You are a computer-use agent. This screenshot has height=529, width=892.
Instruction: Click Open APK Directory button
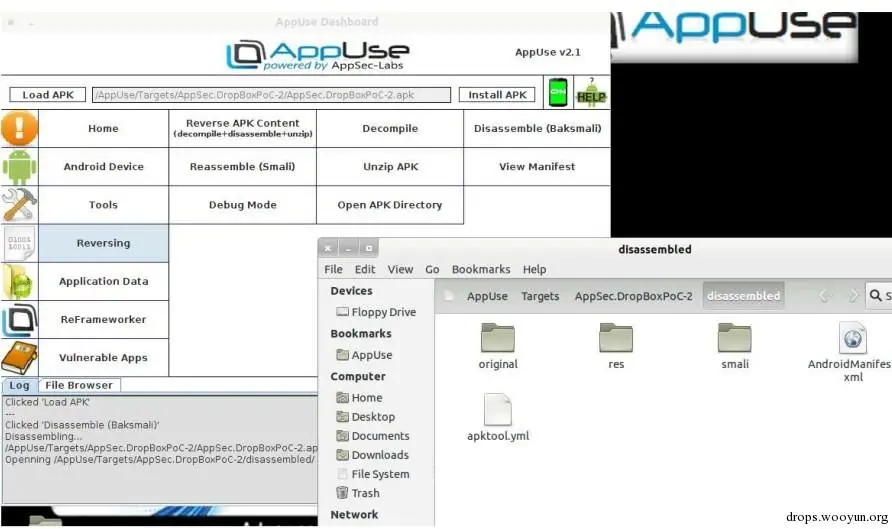390,205
